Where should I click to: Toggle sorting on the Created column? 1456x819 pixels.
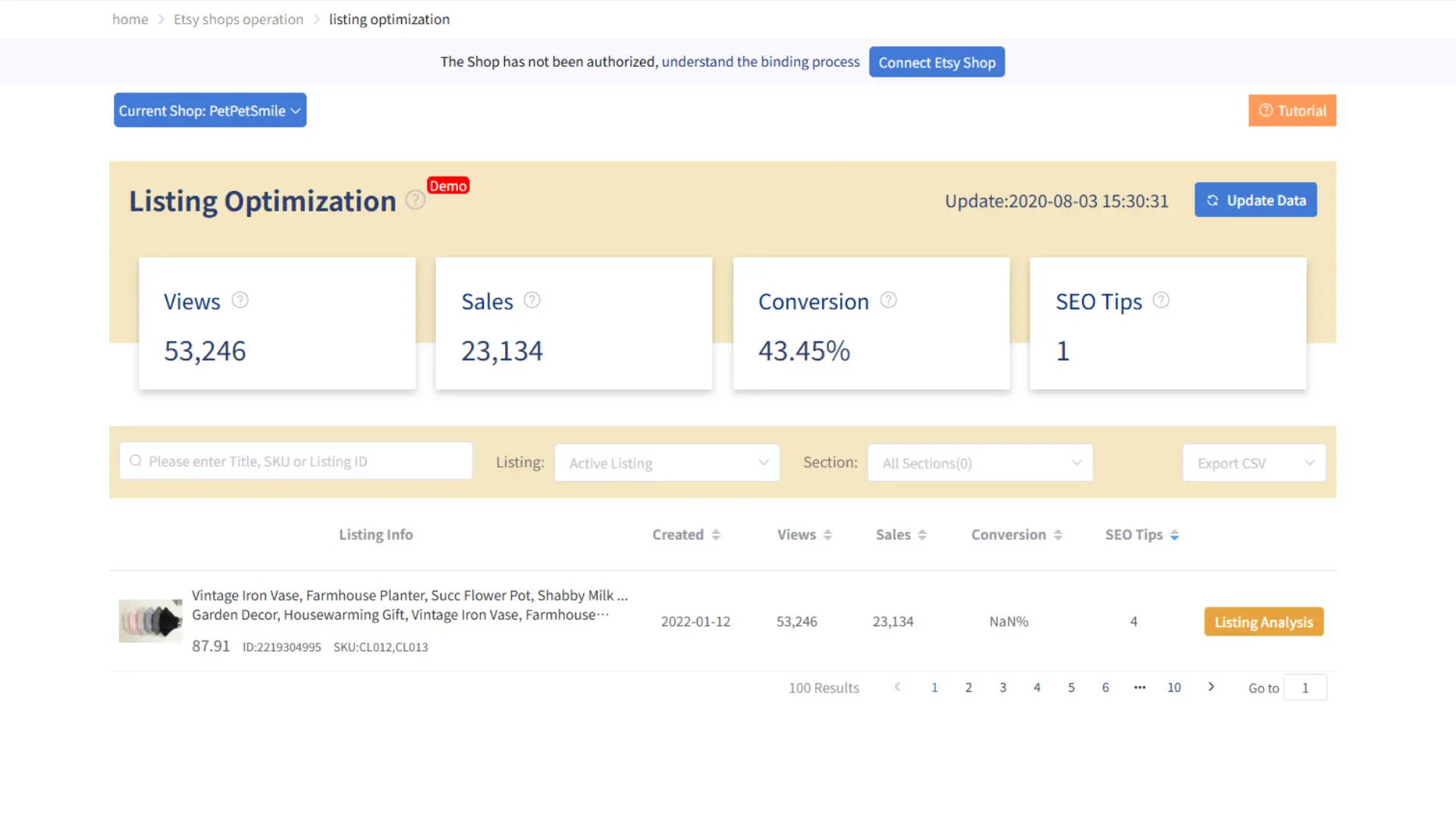(x=715, y=534)
